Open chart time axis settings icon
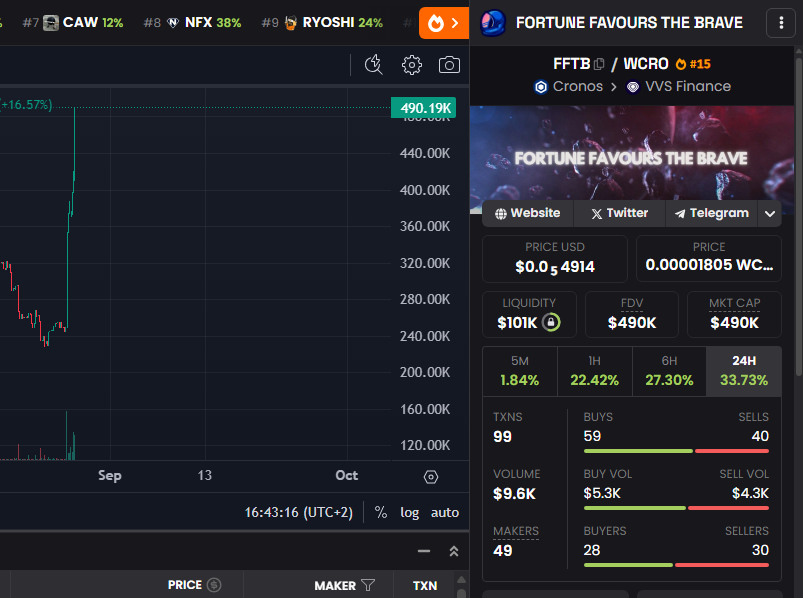Screen dimensions: 803x598 pyautogui.click(x=431, y=477)
